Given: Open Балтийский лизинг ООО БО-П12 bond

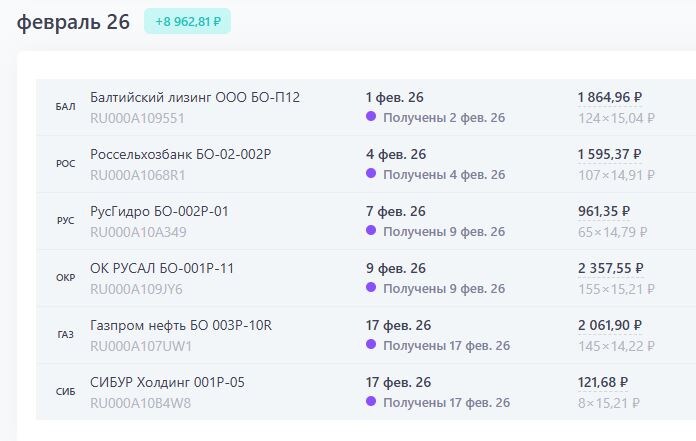Looking at the screenshot, I should click(x=195, y=97).
